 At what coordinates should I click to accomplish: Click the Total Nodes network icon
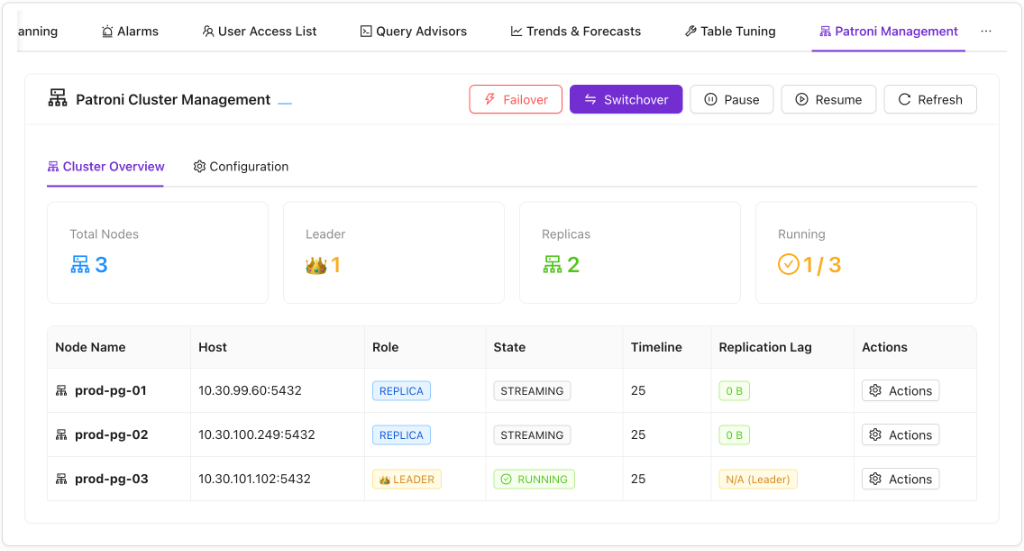point(80,264)
